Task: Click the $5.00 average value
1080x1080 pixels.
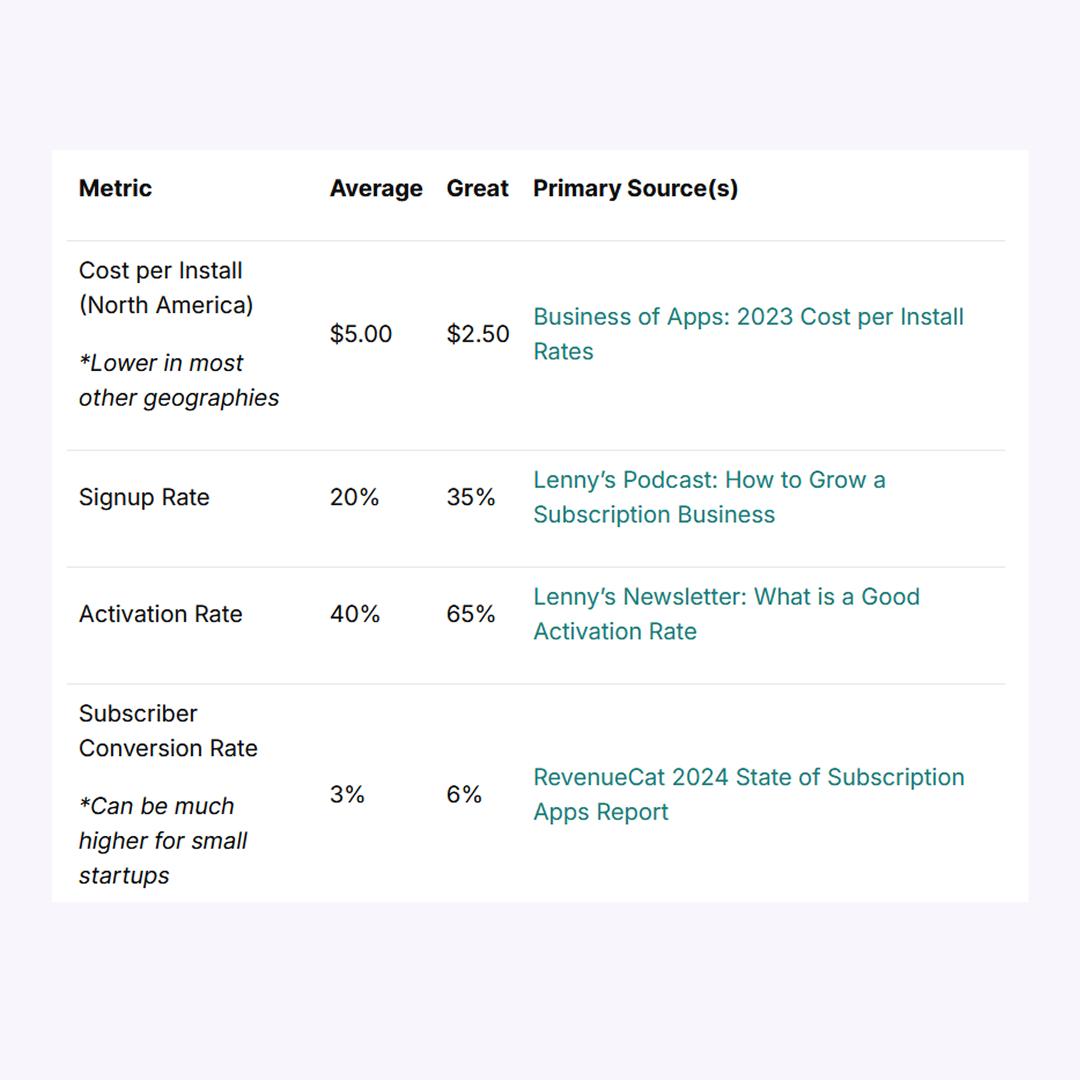Action: (x=361, y=334)
